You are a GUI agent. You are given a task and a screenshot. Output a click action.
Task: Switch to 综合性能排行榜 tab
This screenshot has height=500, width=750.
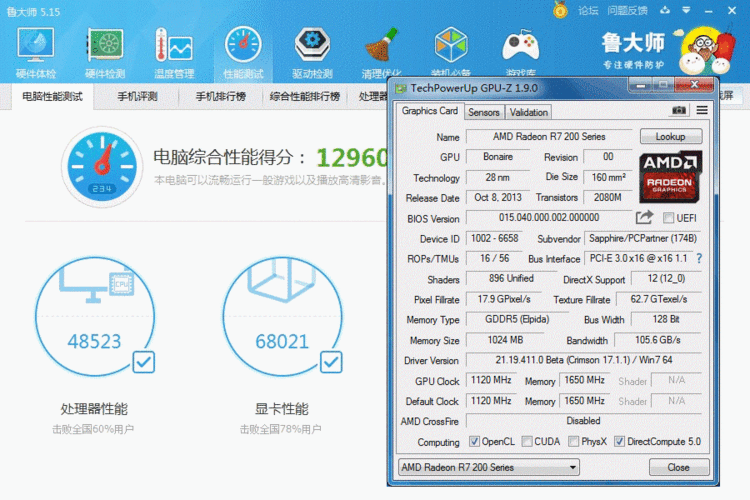point(305,97)
